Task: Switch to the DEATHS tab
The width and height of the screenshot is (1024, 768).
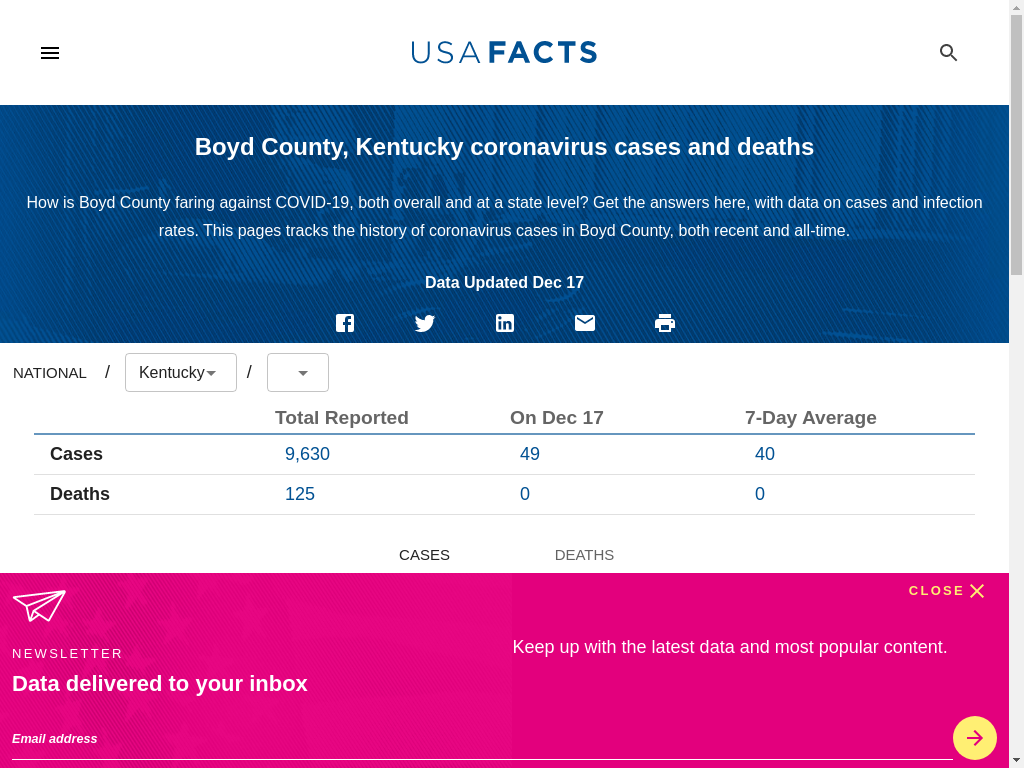Action: [584, 555]
